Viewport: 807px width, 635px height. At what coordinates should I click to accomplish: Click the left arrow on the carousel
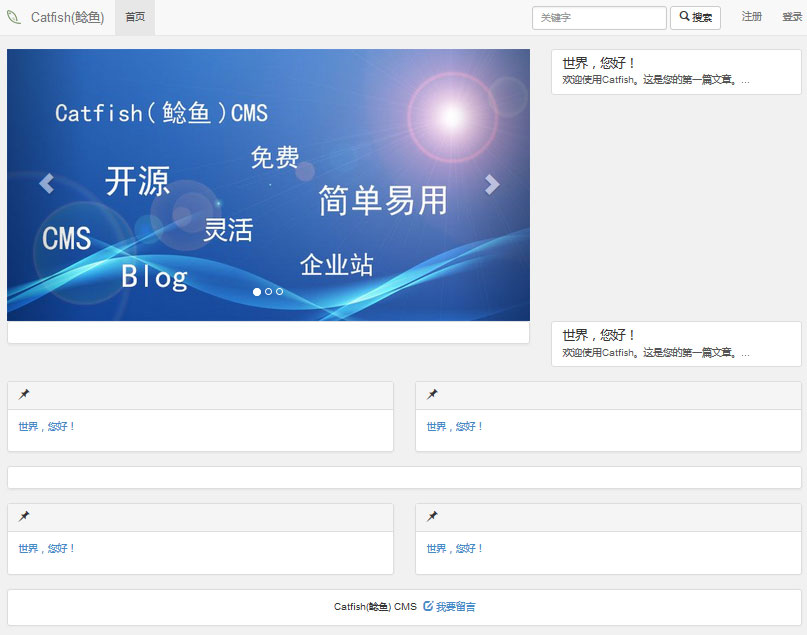(47, 184)
